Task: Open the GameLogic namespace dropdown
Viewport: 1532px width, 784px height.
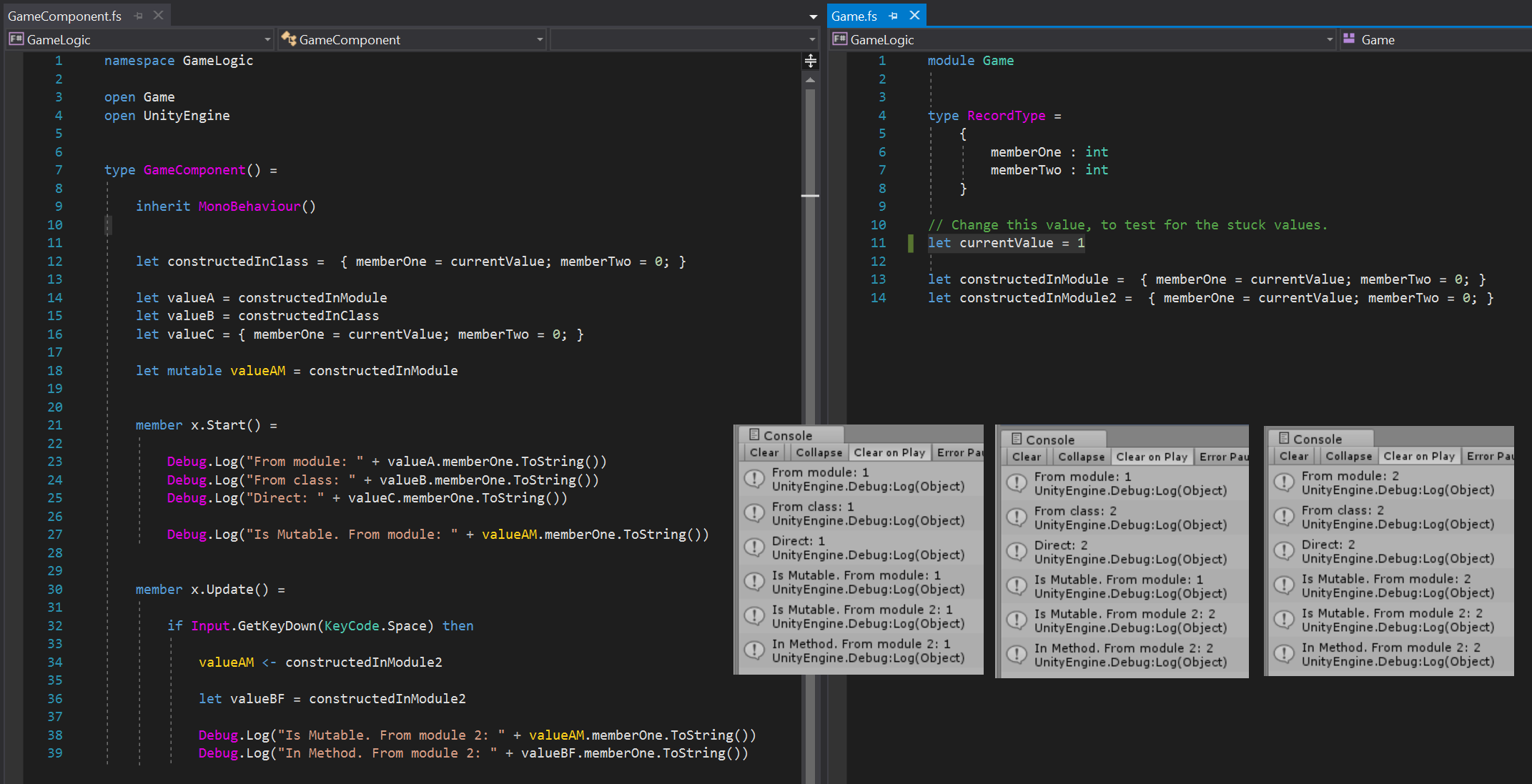Action: [x=267, y=39]
